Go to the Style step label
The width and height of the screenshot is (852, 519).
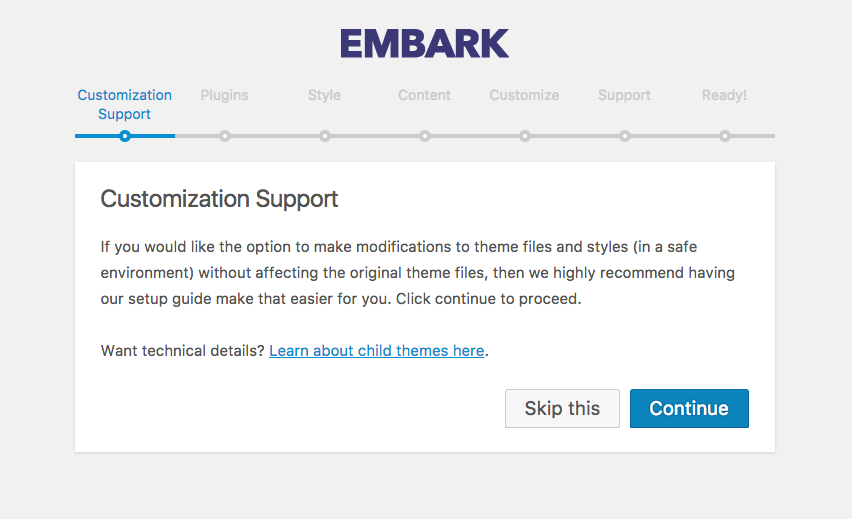[x=324, y=95]
